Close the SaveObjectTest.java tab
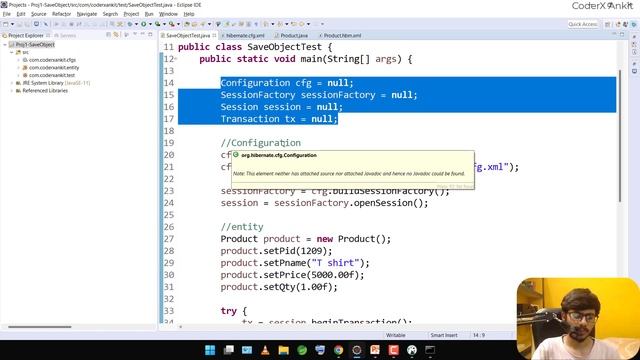This screenshot has height=360, width=640. coord(214,36)
